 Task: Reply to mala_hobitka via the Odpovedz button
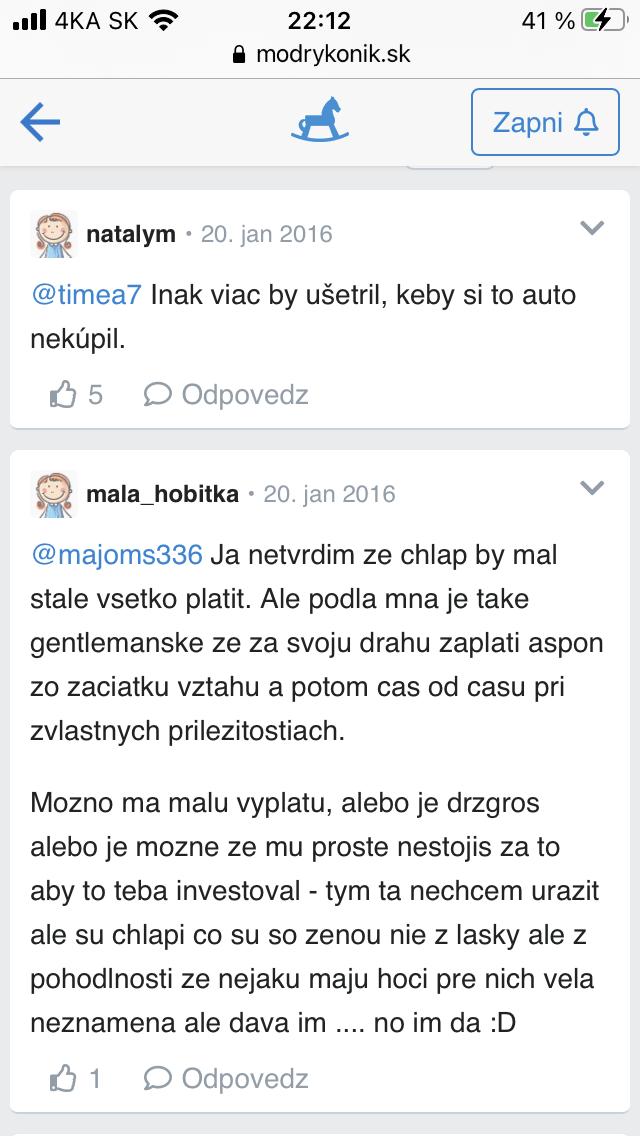[x=226, y=1079]
